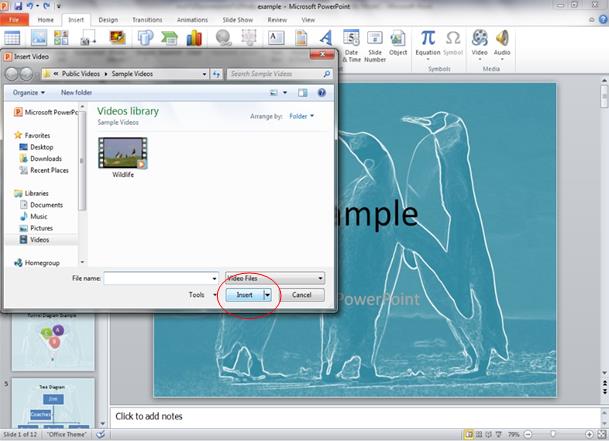Click the Date & Time icon

coord(352,42)
